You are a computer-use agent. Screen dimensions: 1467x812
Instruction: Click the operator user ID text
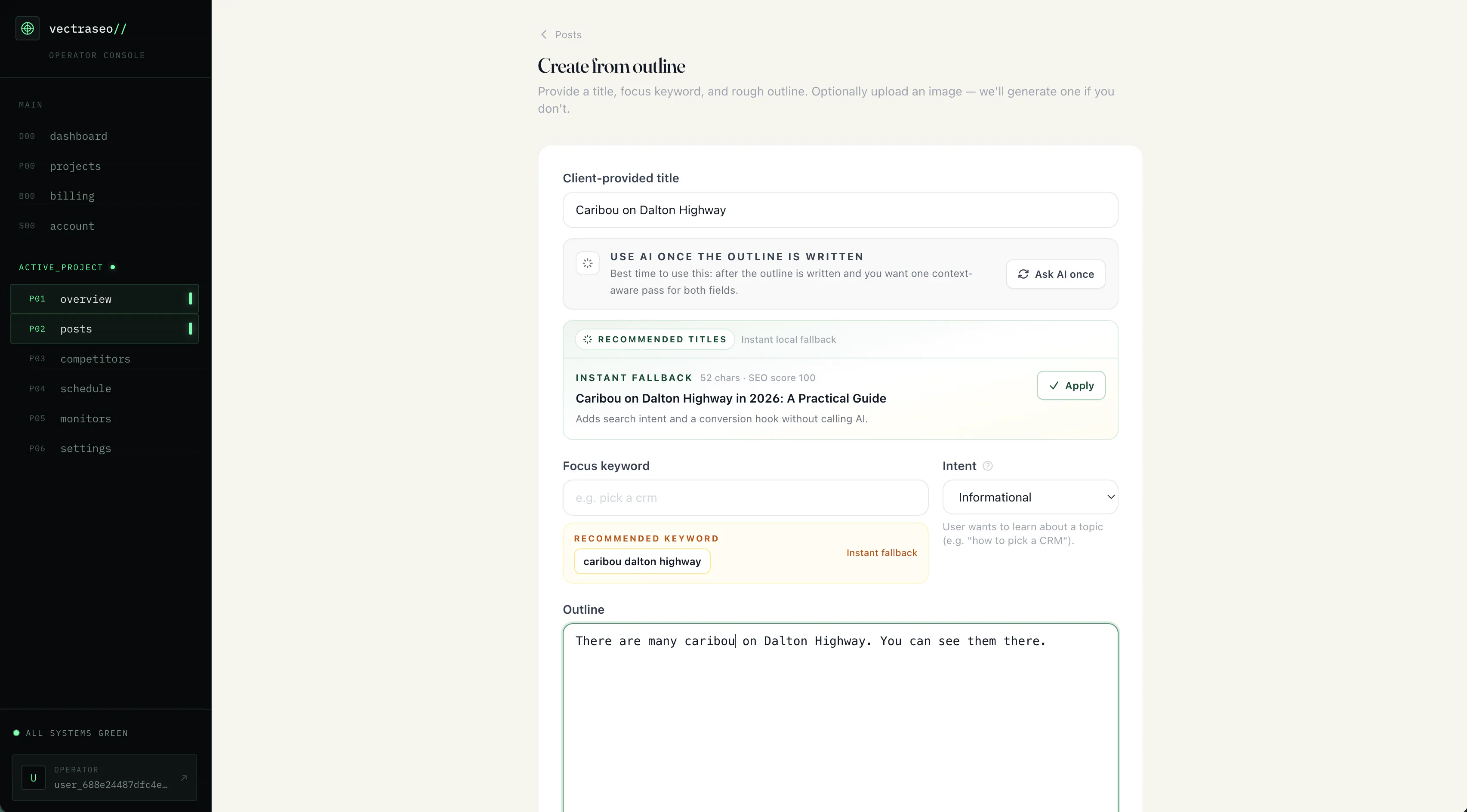pos(111,784)
